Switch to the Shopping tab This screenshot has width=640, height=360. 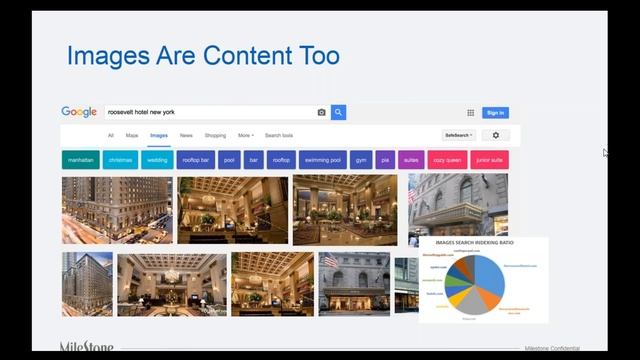[215, 135]
